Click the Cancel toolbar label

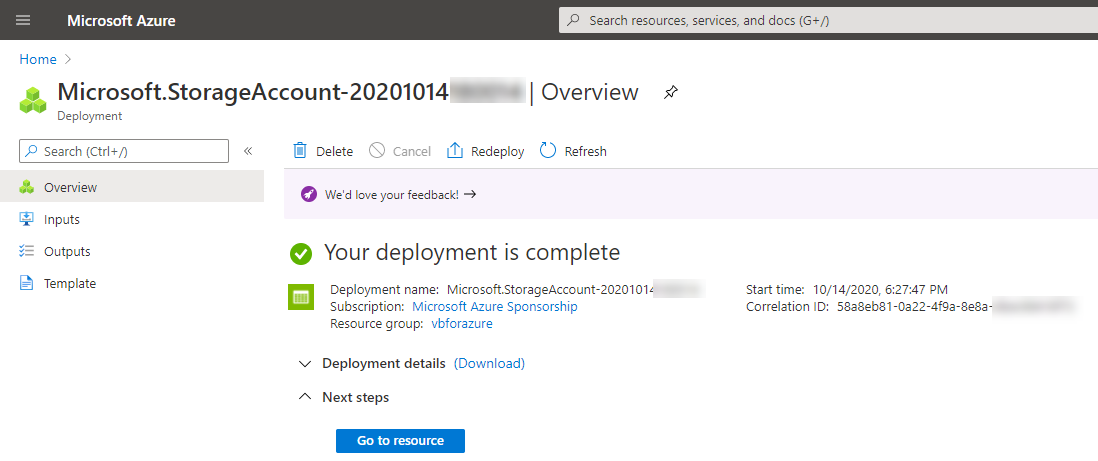(412, 151)
